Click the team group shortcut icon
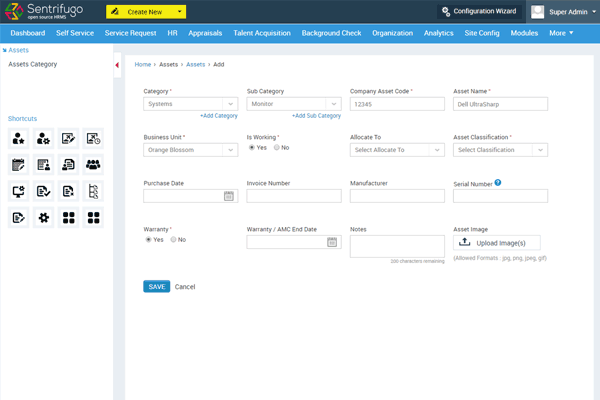Image resolution: width=600 pixels, height=400 pixels. [93, 165]
